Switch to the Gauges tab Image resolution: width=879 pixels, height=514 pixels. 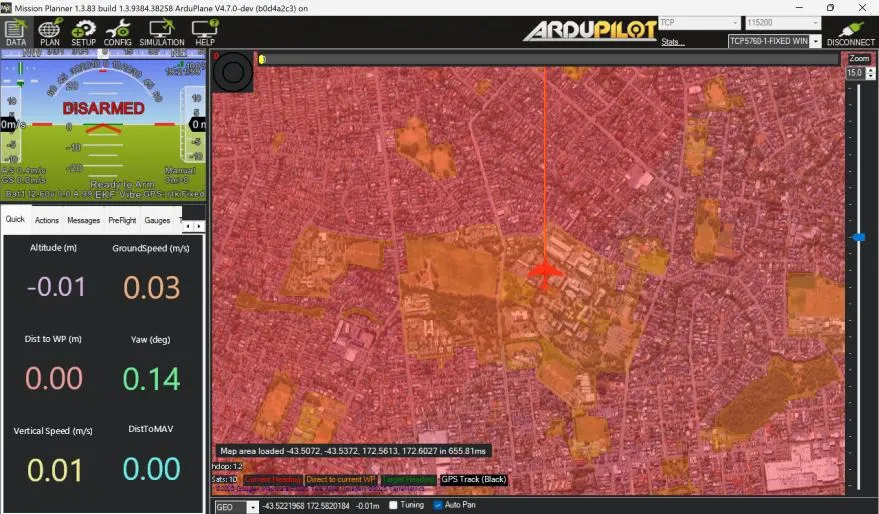(157, 220)
